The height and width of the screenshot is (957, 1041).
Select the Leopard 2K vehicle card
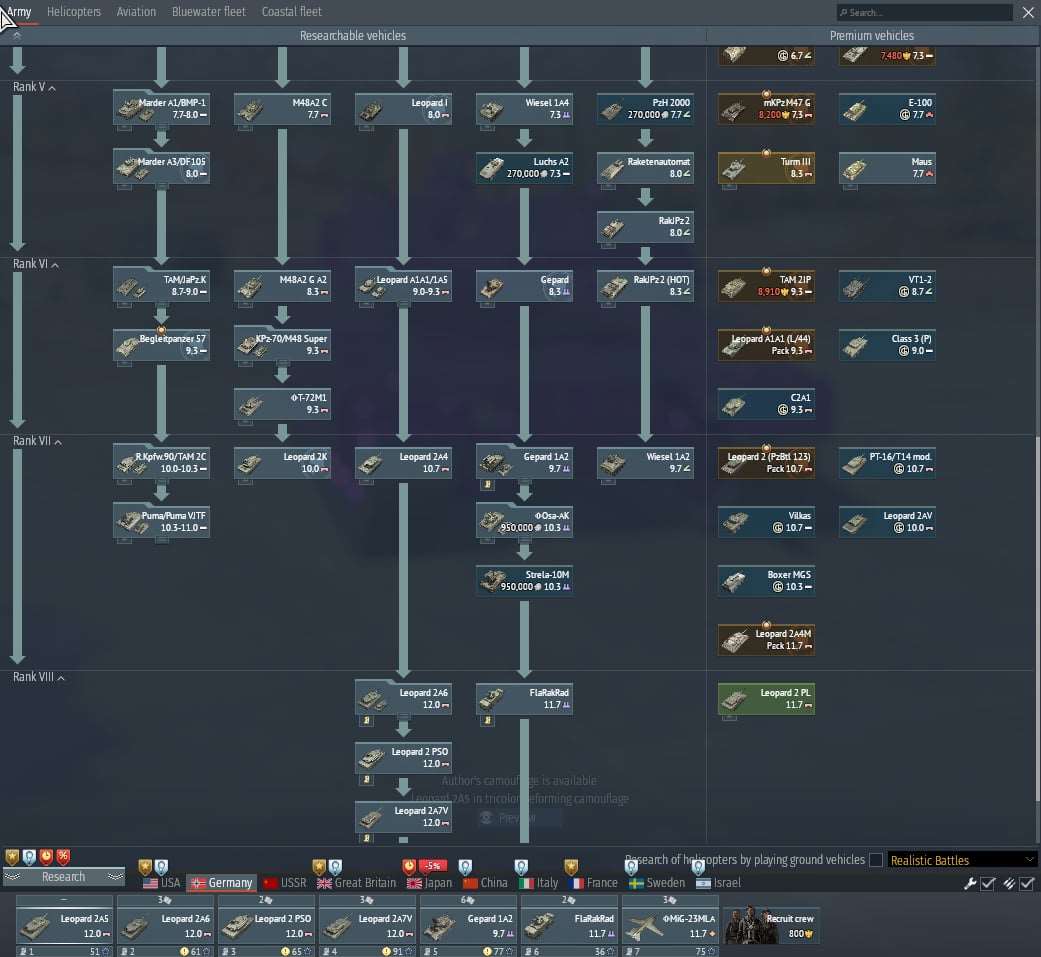point(283,463)
